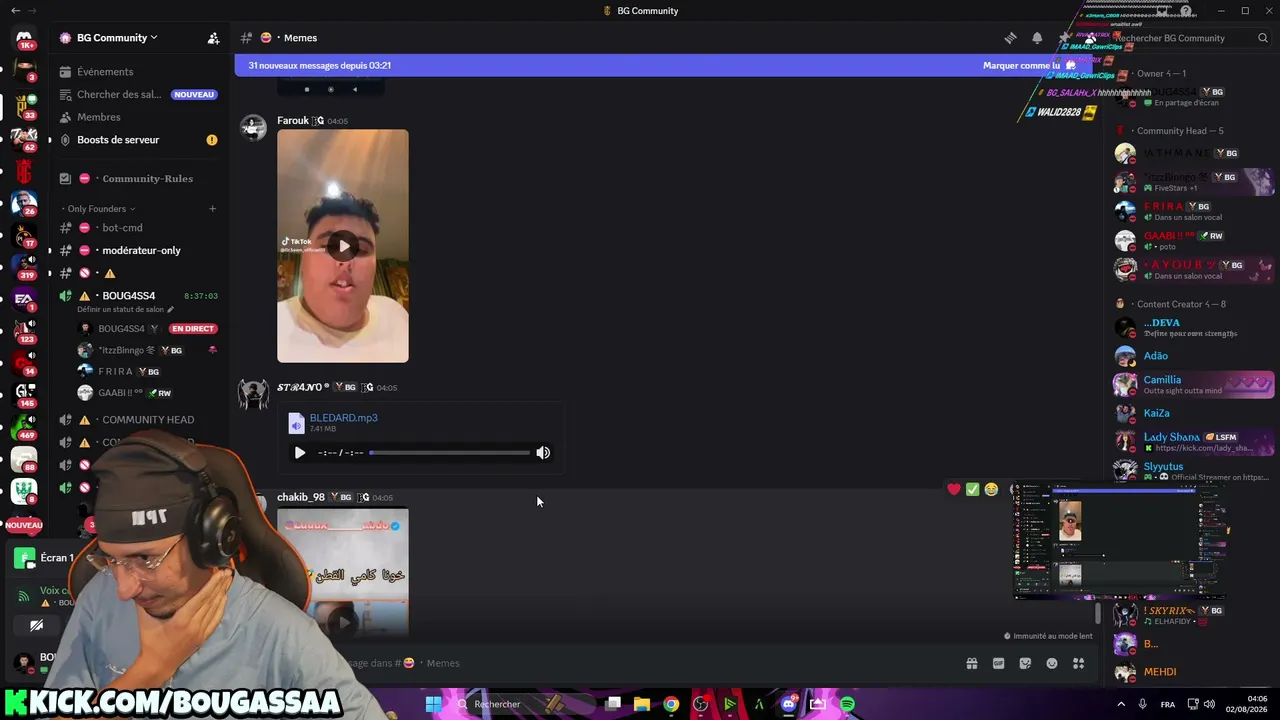Show hidden system tray icons
This screenshot has height=720, width=1280.
(1120, 704)
